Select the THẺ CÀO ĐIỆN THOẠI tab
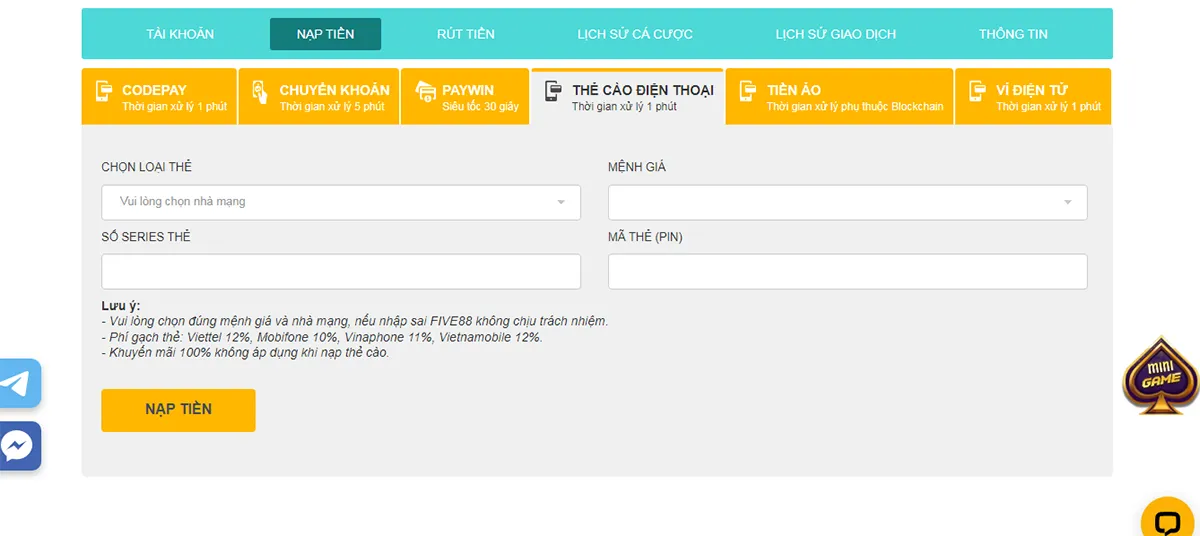Screen dimensions: 1200x536 click(x=628, y=97)
